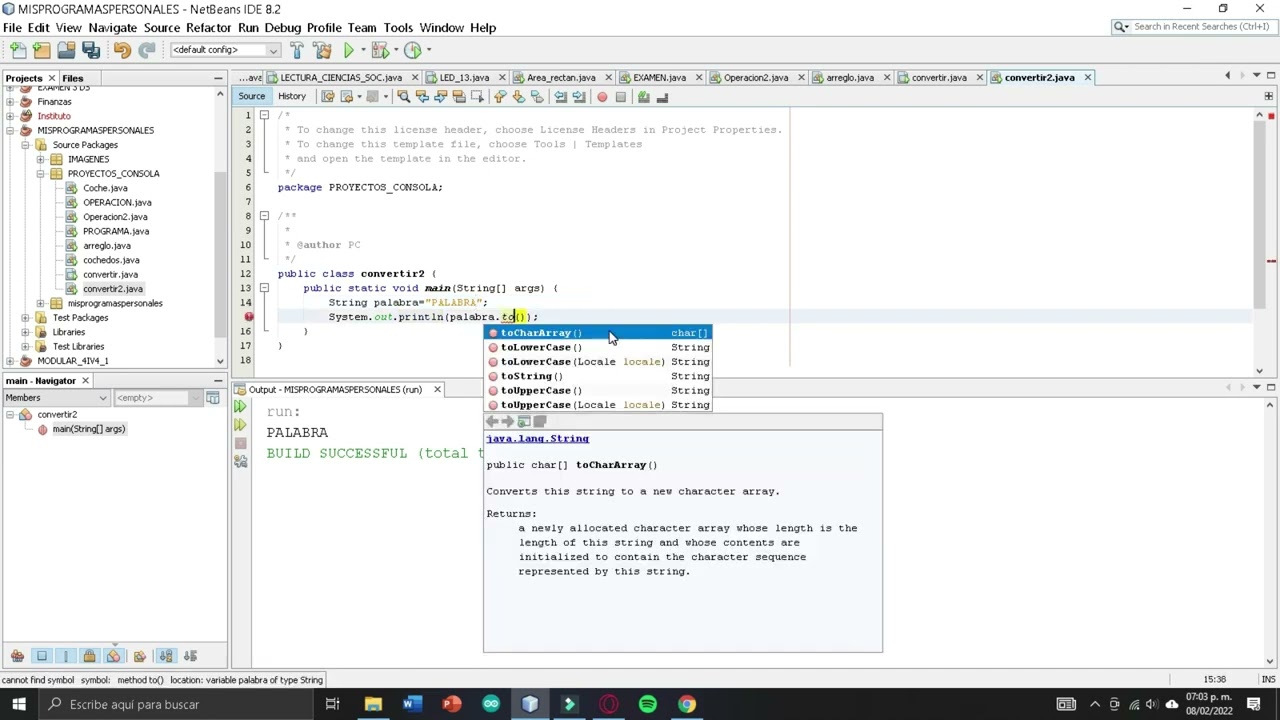The width and height of the screenshot is (1280, 720).
Task: Switch to the convertir.java tab
Action: tap(938, 78)
